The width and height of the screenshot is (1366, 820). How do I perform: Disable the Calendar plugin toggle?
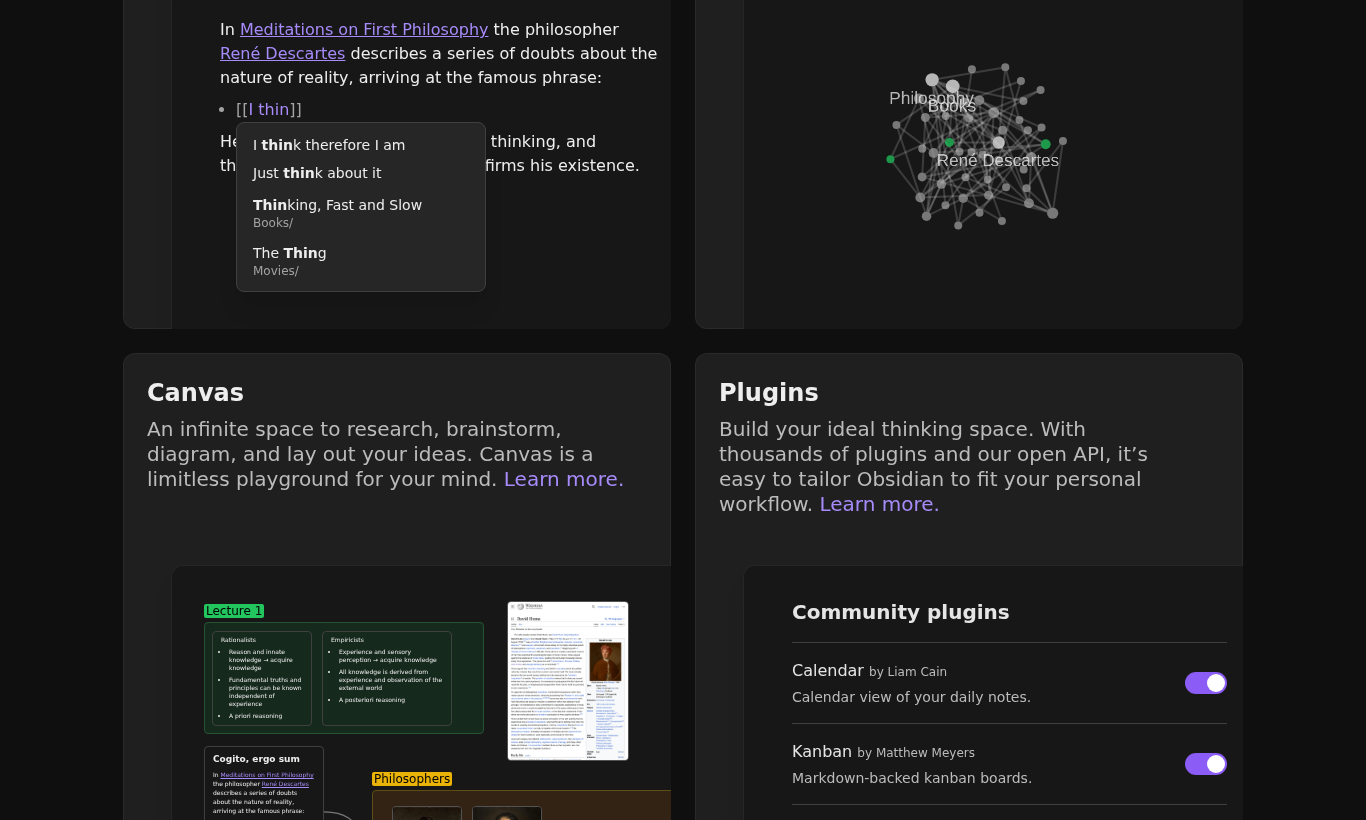[x=1206, y=683]
